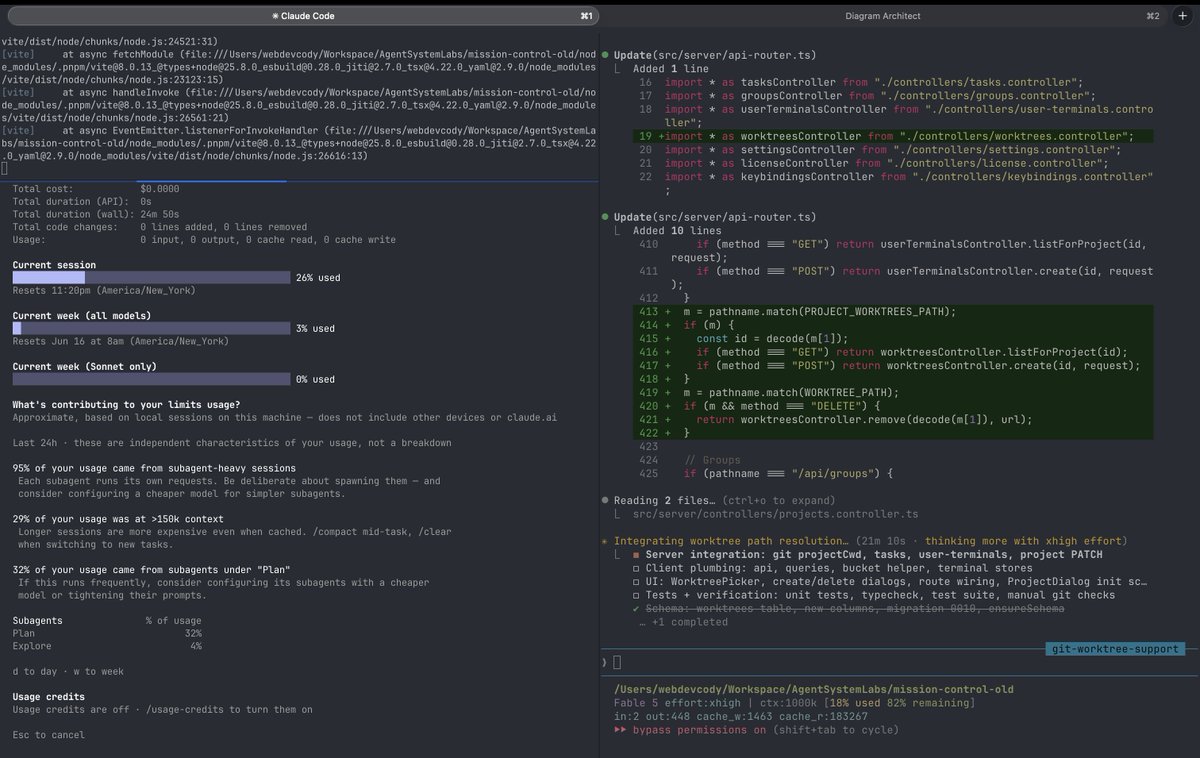Click the 'Usage credits' heading
1200x758 pixels.
pyautogui.click(x=49, y=697)
